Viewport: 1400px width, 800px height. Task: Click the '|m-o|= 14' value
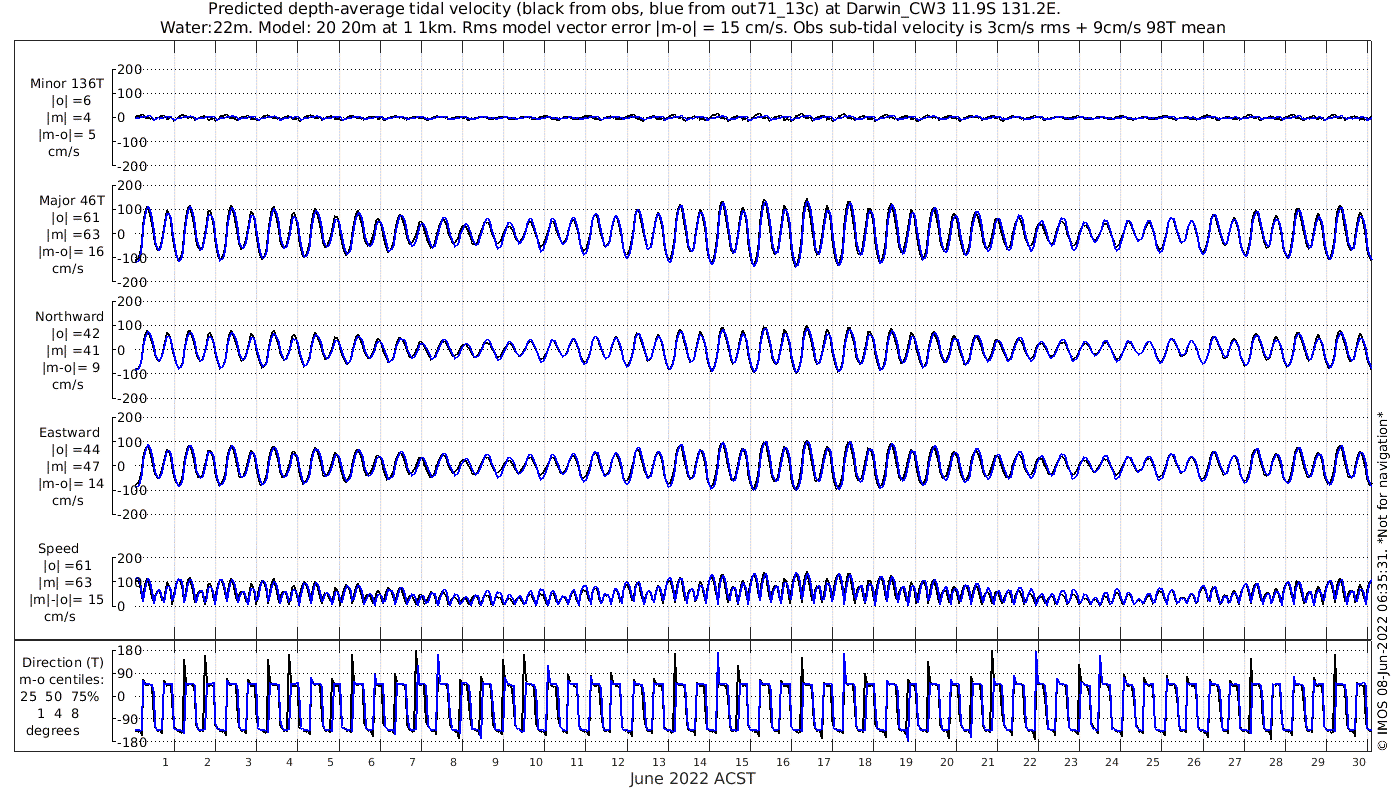tap(71, 484)
